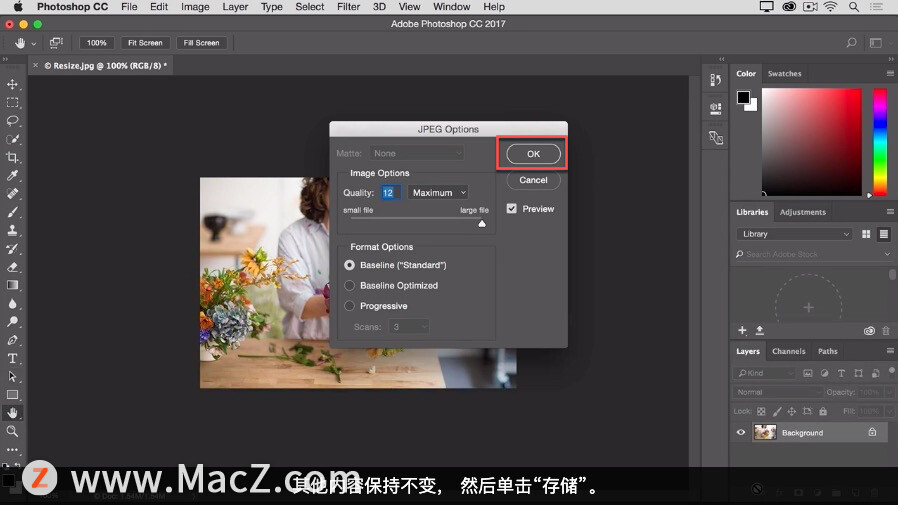The height and width of the screenshot is (505, 898).
Task: Open the Layers panel options menu
Action: coord(890,351)
